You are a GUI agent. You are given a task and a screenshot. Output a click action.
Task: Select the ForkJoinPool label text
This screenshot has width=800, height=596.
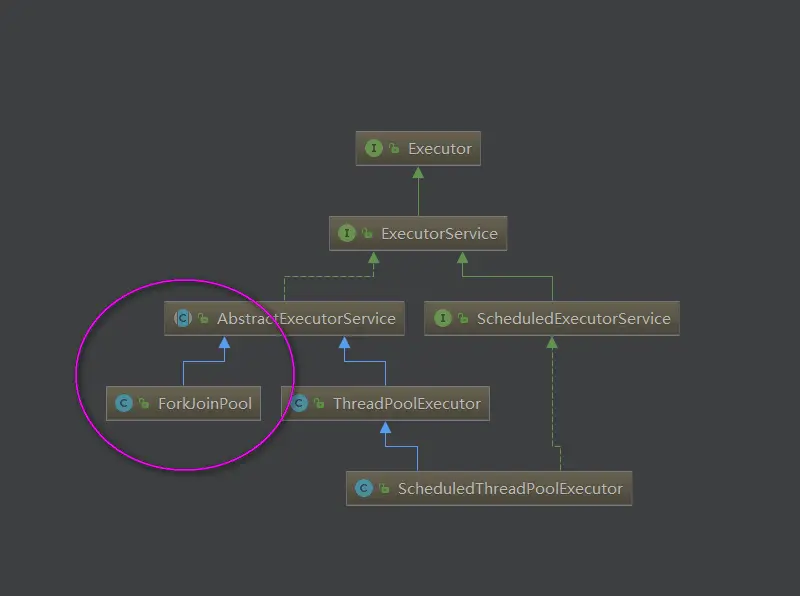pos(205,404)
